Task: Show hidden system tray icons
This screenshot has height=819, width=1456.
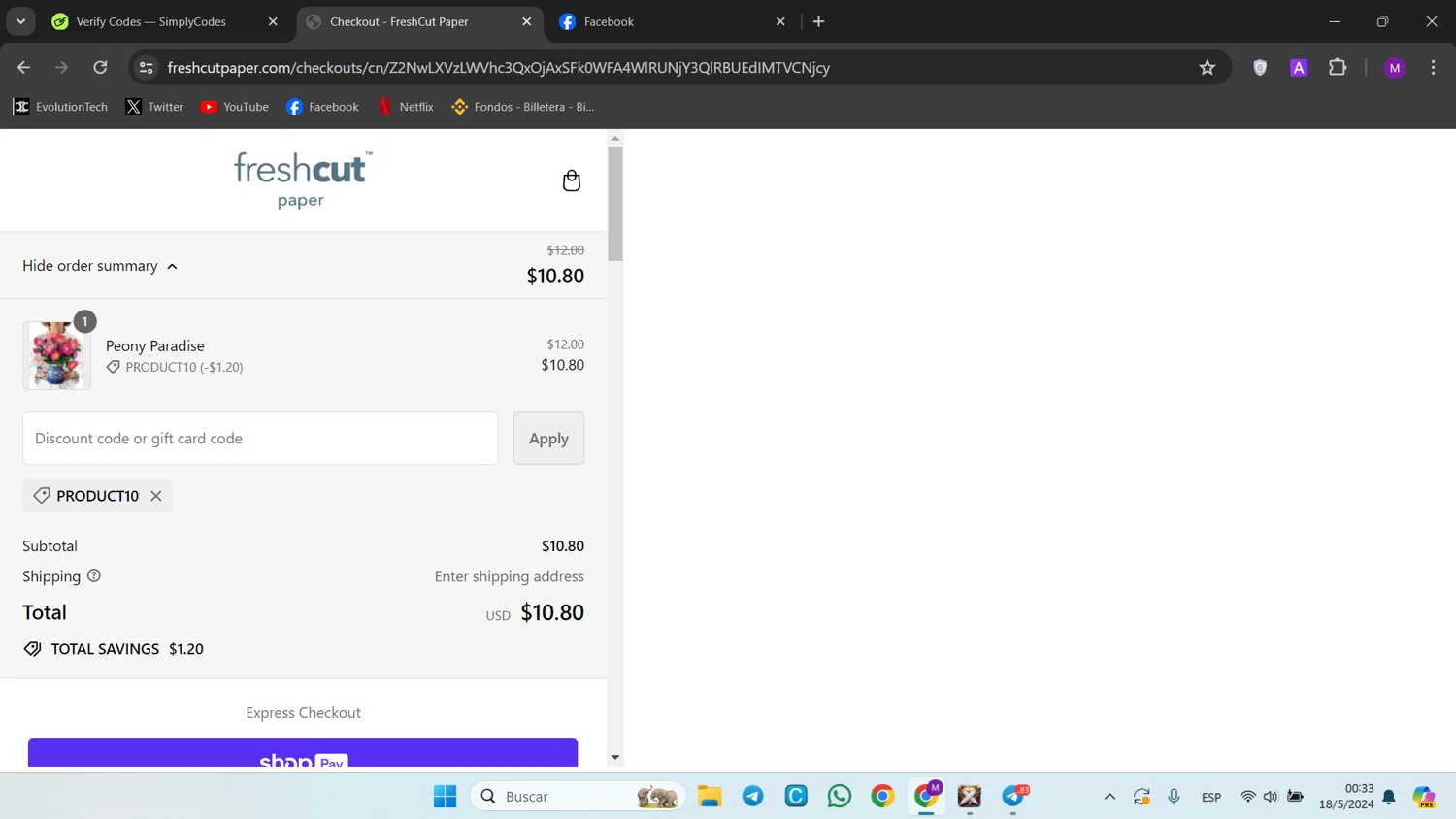Action: click(1109, 797)
